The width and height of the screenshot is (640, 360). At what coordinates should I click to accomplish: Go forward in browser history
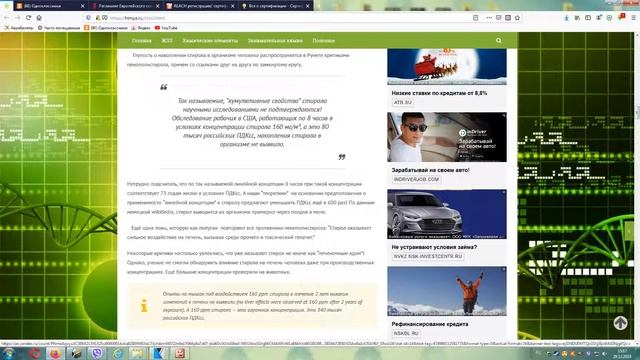[18, 18]
